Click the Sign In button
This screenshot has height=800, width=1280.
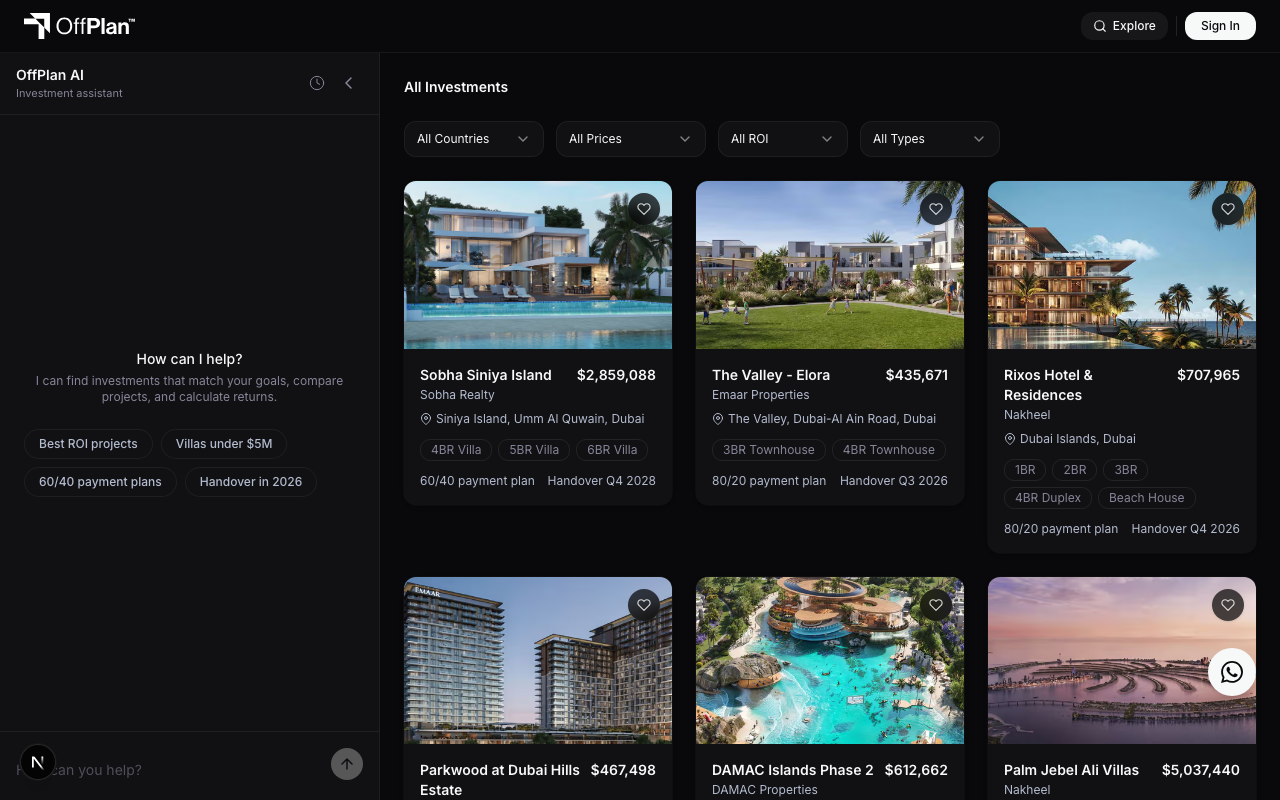point(1220,26)
